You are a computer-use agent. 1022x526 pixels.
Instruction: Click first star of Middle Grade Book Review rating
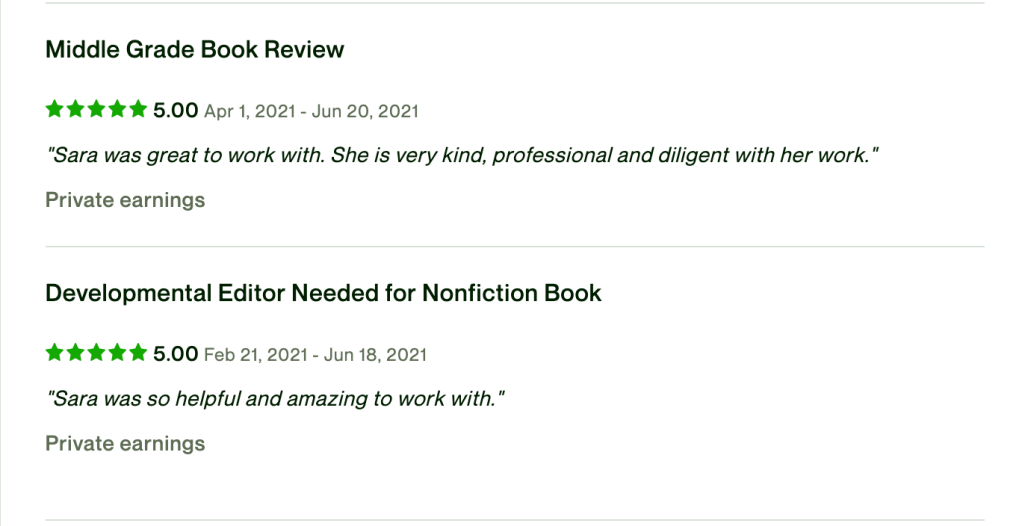(x=54, y=109)
